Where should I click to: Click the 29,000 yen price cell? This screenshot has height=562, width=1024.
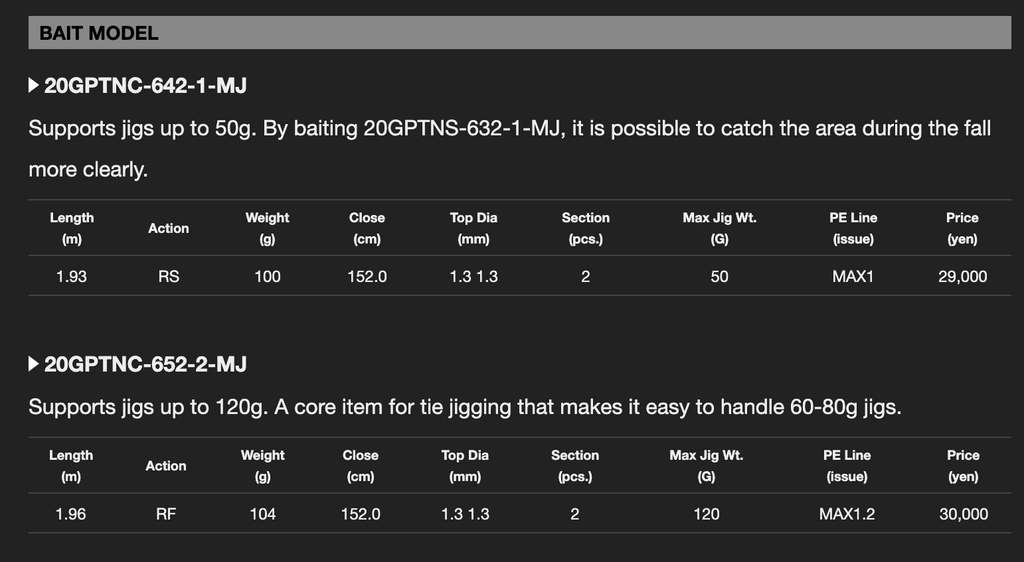(962, 277)
